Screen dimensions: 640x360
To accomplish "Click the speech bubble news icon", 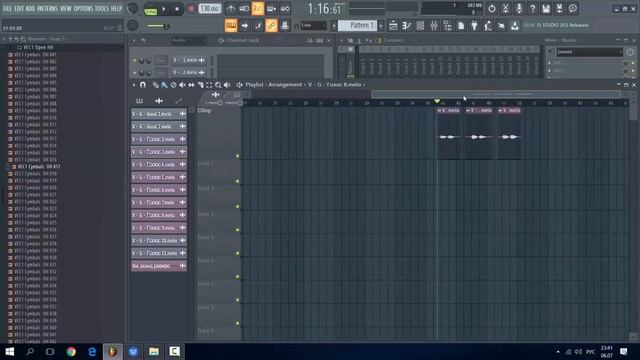I will [573, 8].
